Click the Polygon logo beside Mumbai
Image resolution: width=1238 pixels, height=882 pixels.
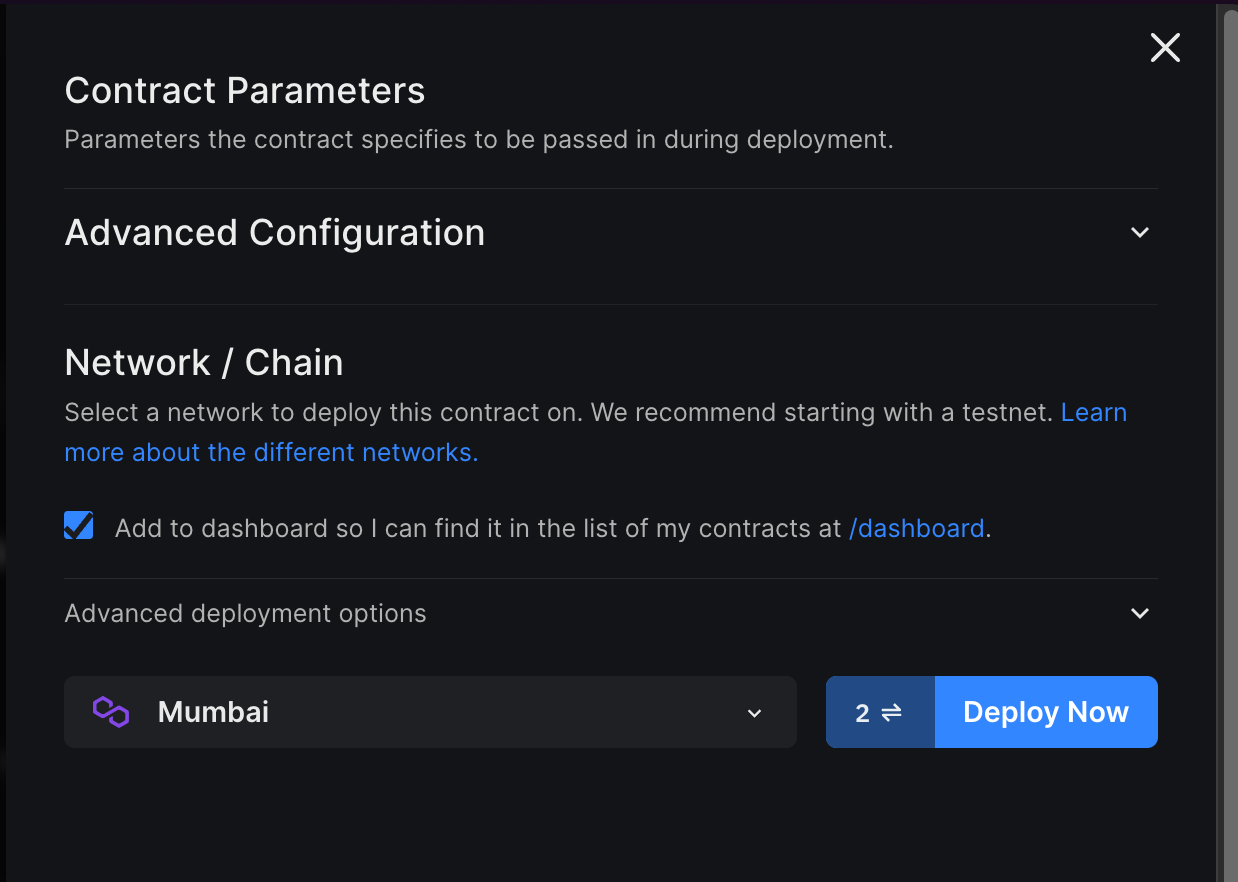111,712
